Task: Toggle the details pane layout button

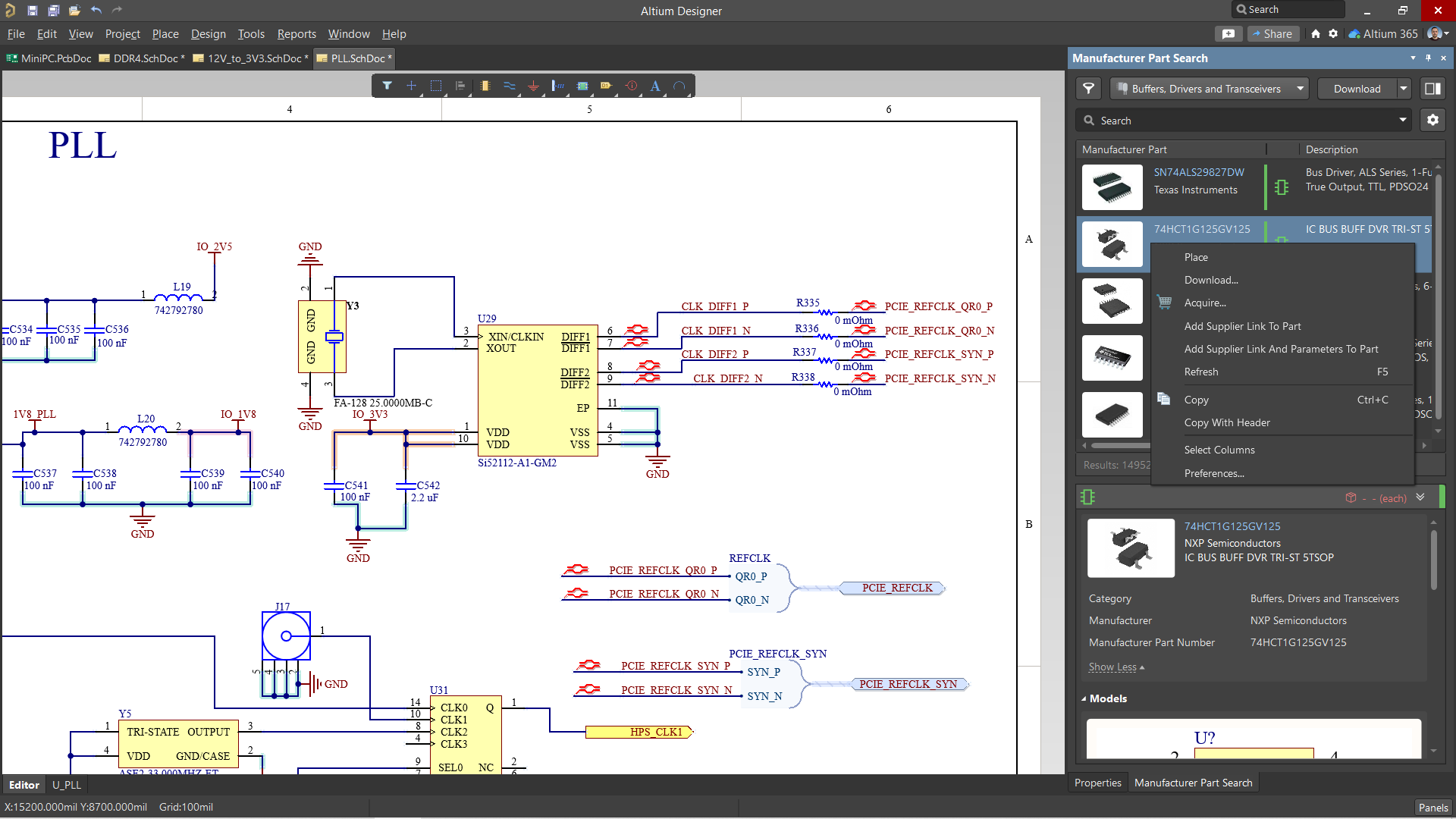Action: (x=1432, y=89)
